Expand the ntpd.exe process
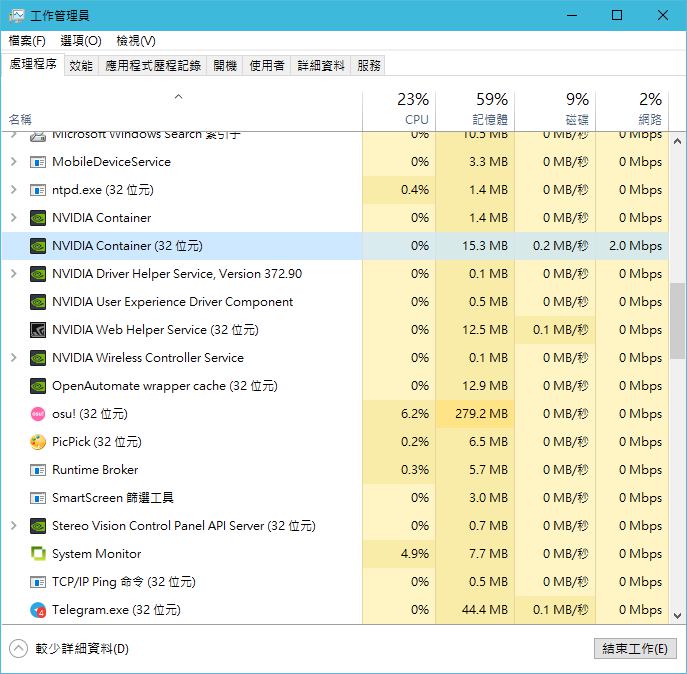The height and width of the screenshot is (674, 687). click(14, 190)
